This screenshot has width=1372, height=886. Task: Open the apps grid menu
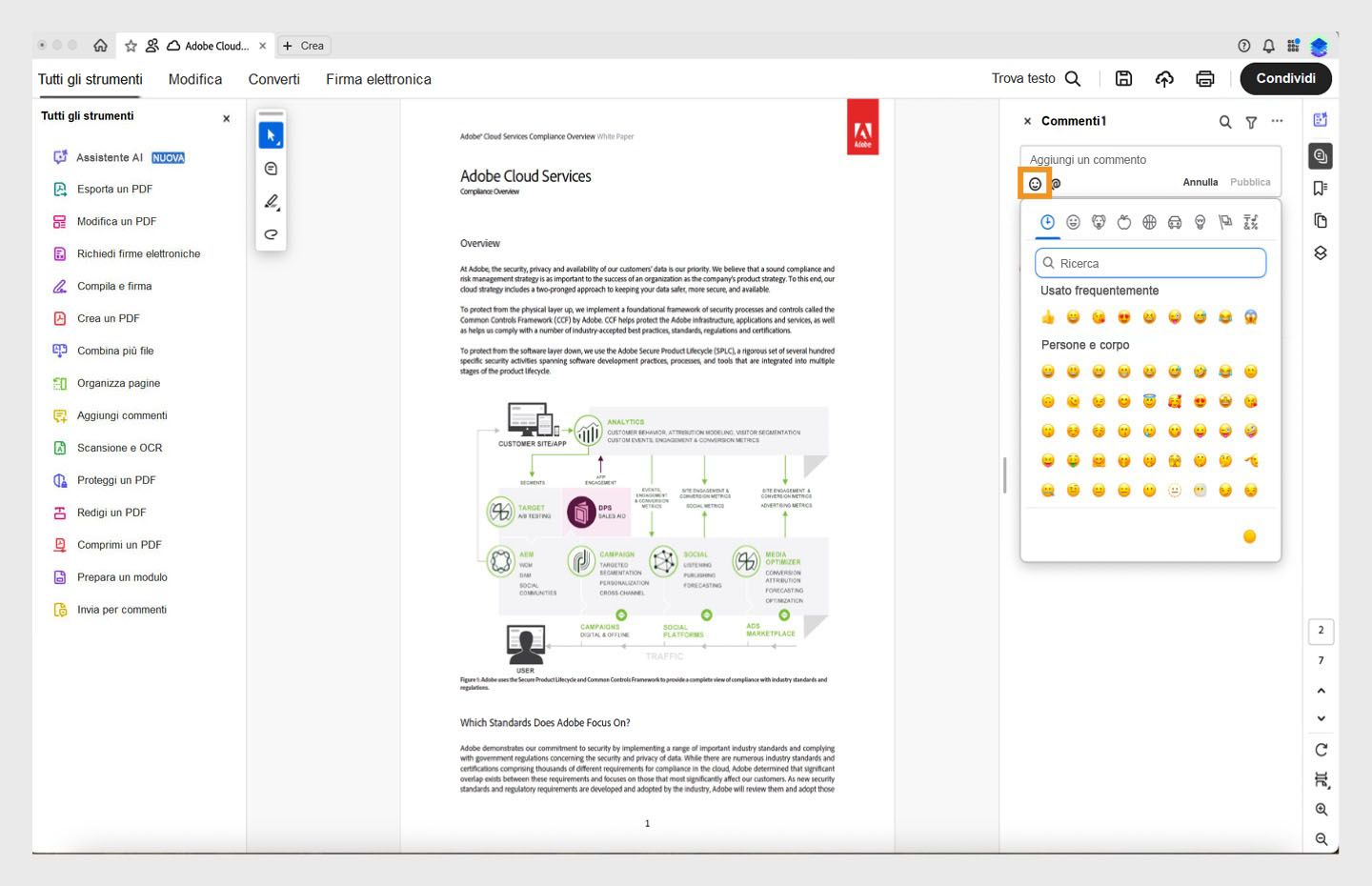point(1293,46)
